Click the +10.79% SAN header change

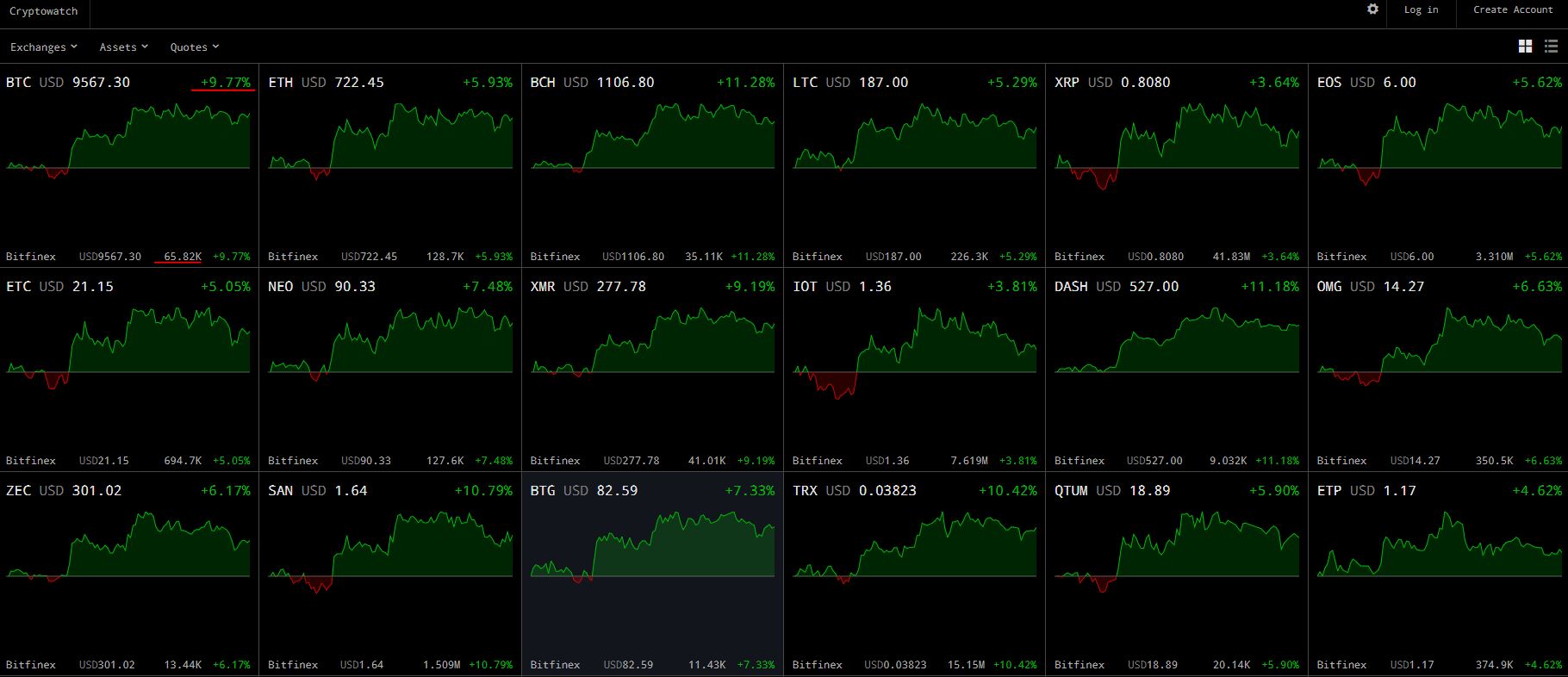click(483, 491)
